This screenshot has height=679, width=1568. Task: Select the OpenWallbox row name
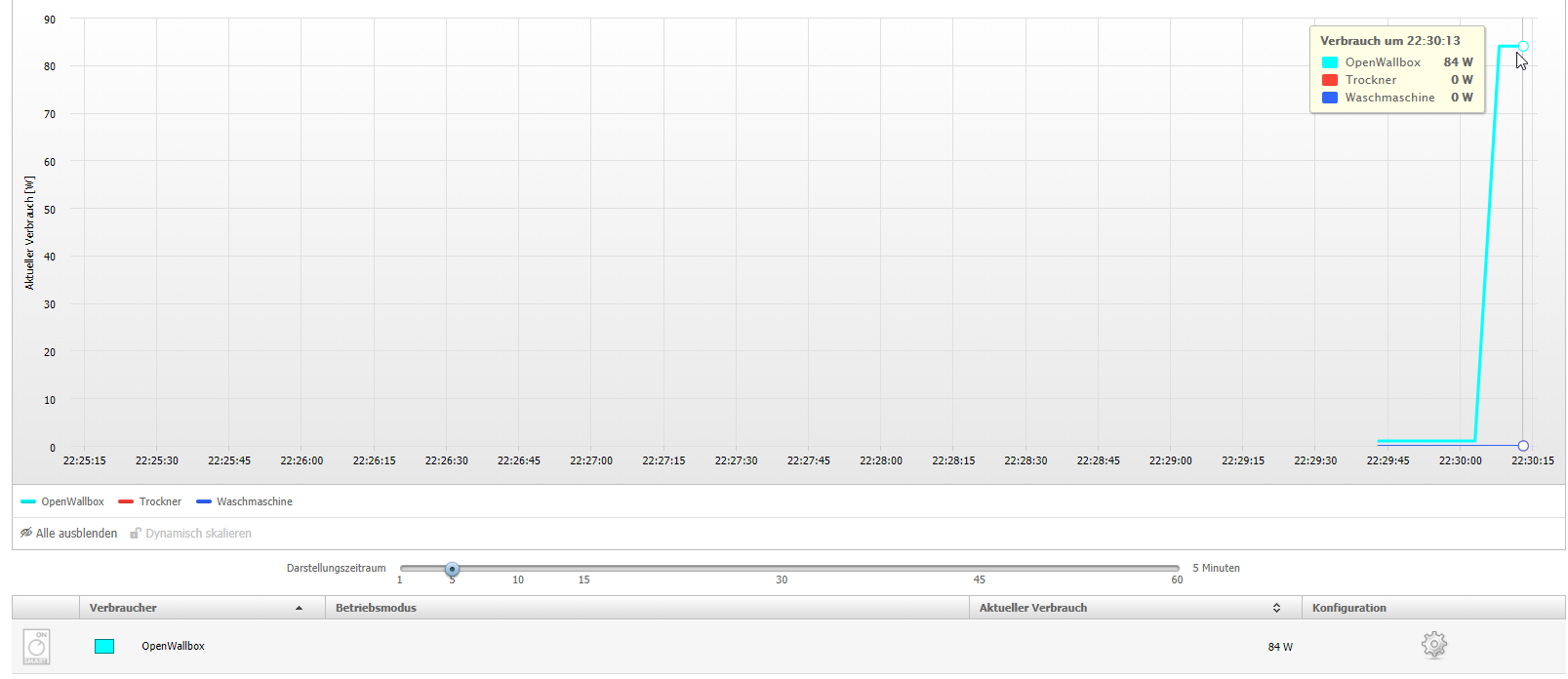click(173, 646)
